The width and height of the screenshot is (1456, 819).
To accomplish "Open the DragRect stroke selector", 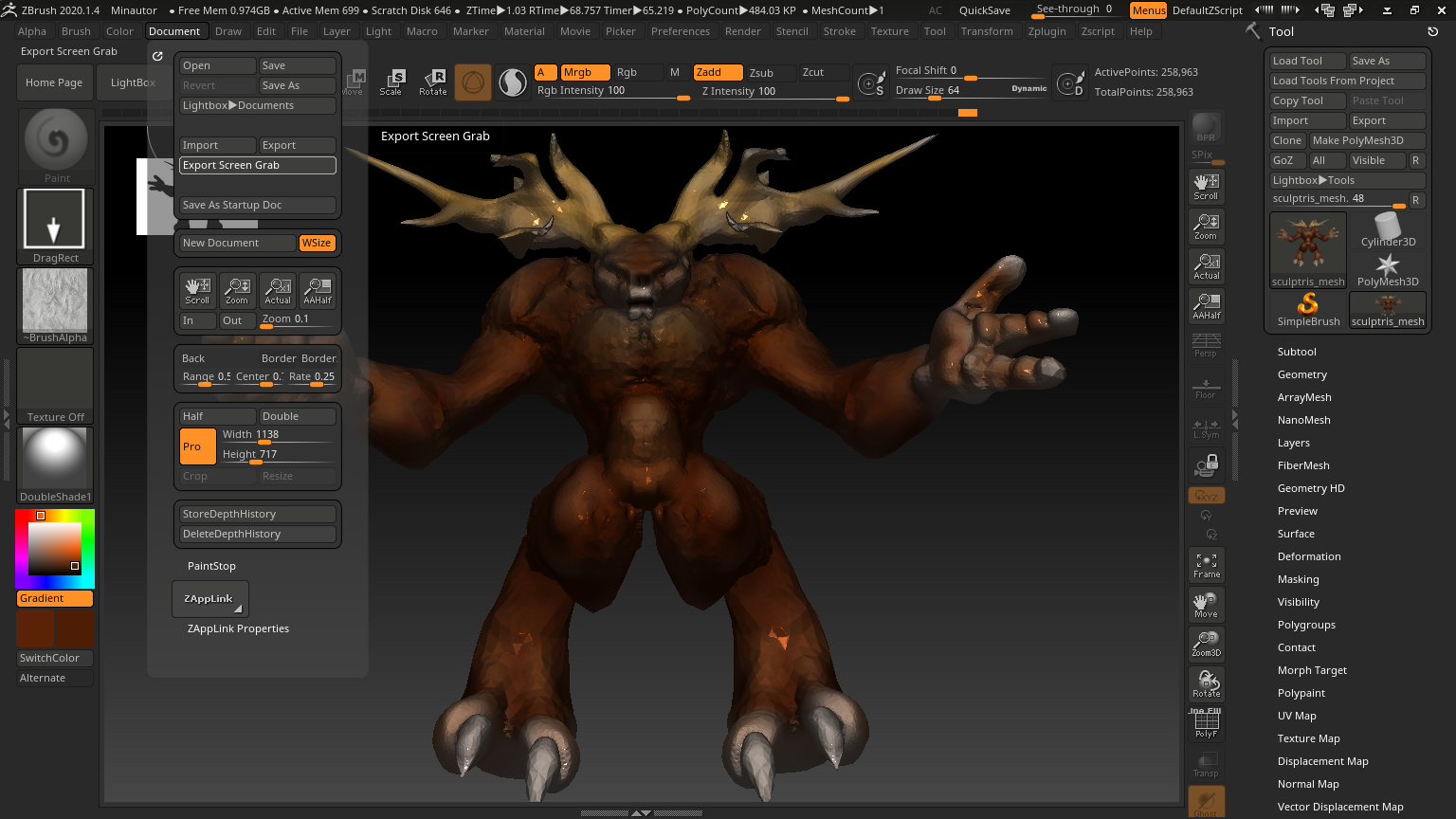I will (x=55, y=227).
